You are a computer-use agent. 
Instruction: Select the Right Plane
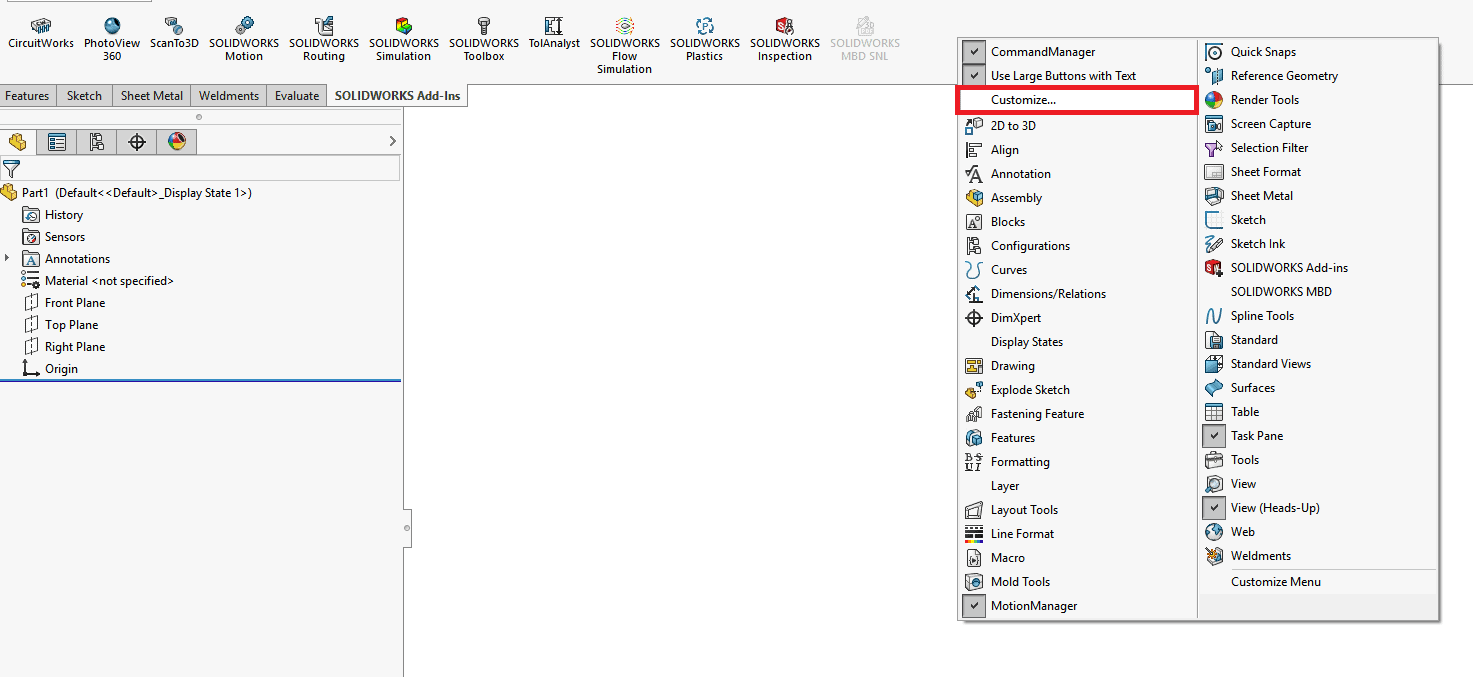click(x=63, y=347)
